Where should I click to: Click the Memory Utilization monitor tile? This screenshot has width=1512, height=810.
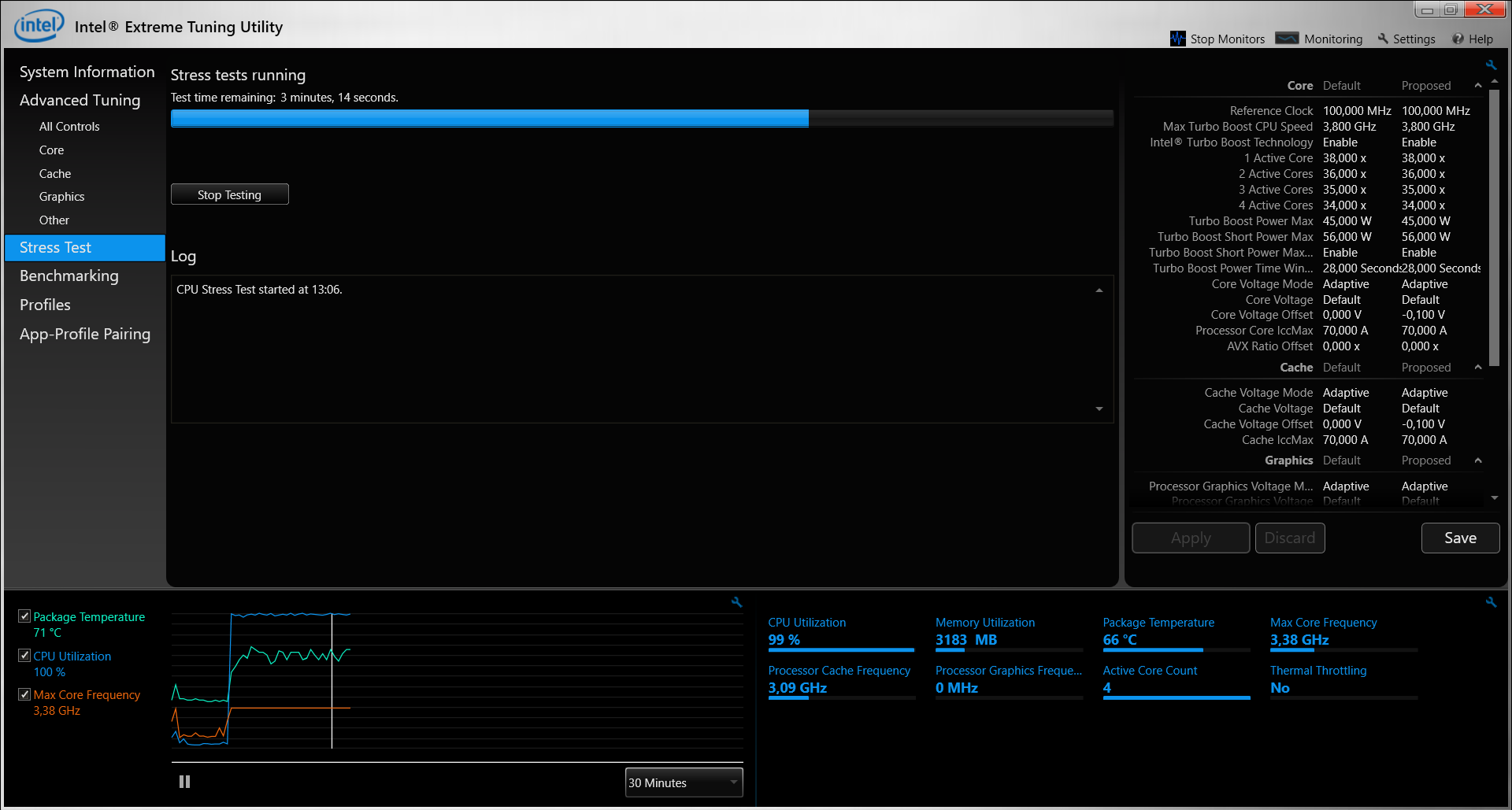tap(1008, 634)
